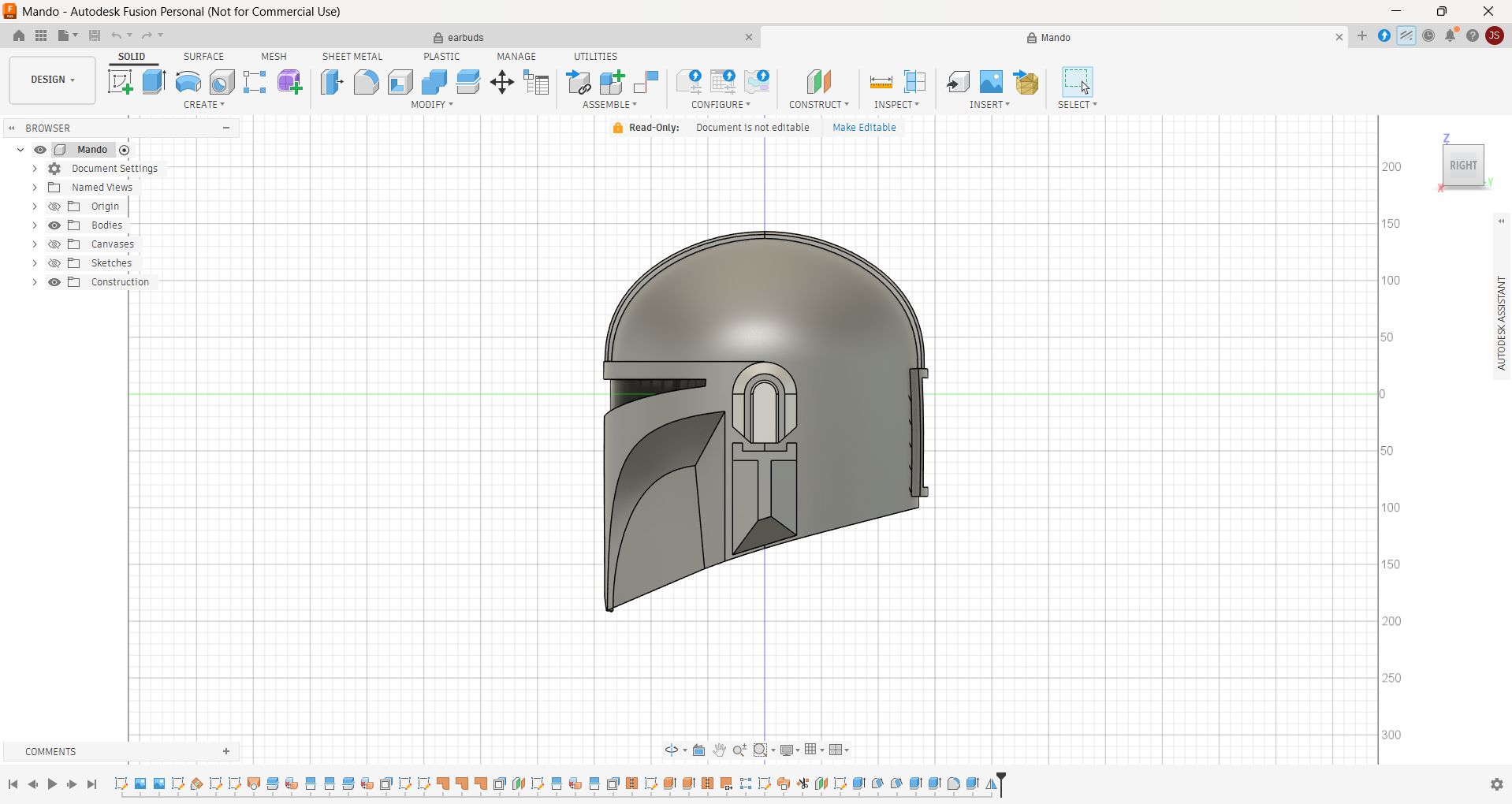
Task: Select the Shell tool
Action: 400,82
